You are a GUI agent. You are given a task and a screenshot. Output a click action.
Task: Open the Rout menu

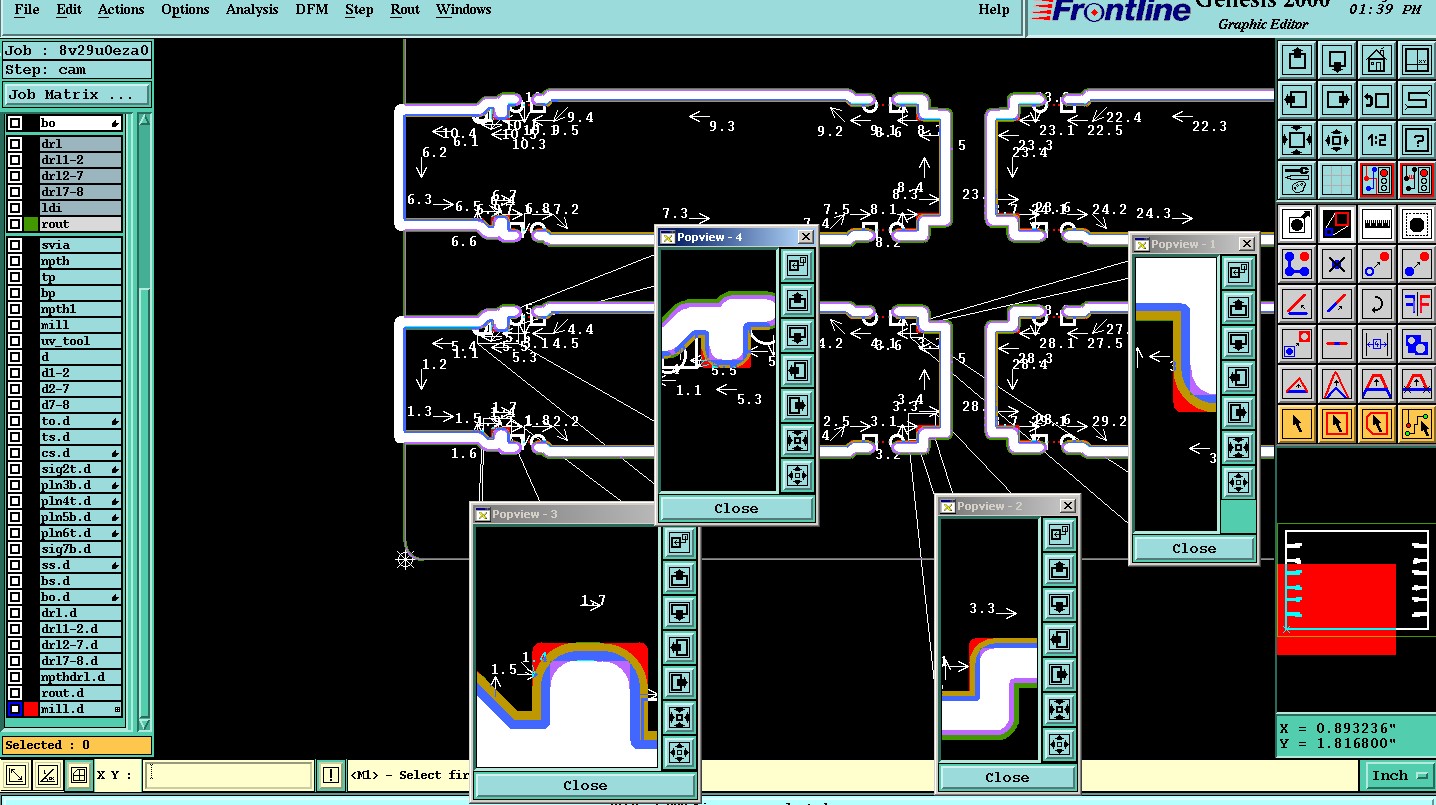coord(405,10)
